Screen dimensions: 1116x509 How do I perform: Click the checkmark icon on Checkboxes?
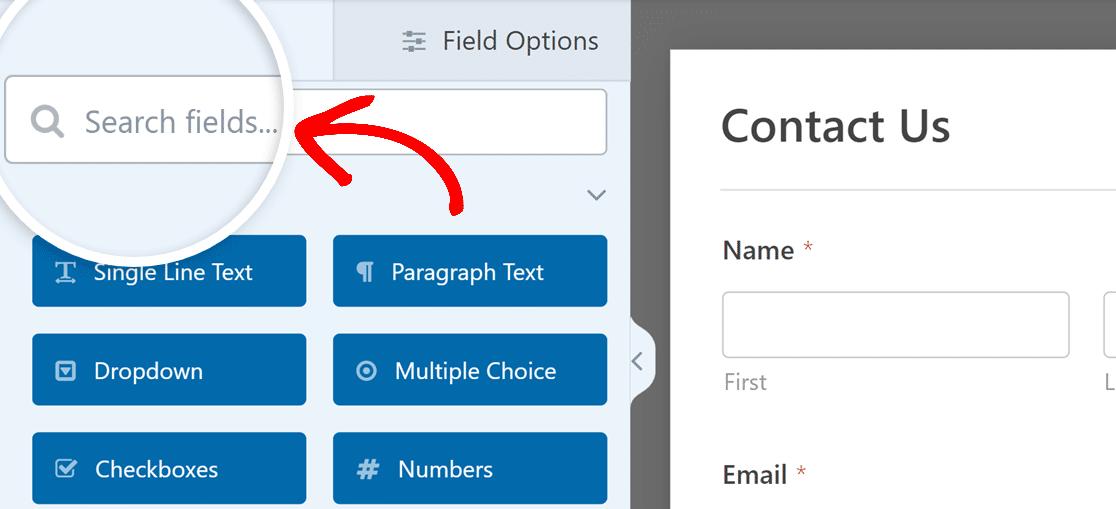click(66, 469)
